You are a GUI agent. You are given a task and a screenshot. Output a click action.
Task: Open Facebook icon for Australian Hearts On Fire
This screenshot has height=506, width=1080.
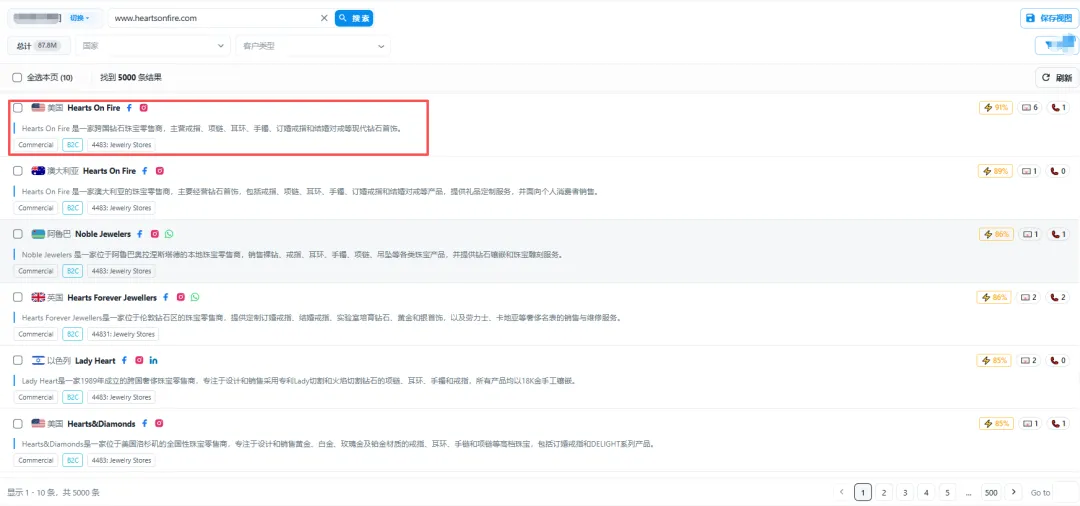(145, 171)
